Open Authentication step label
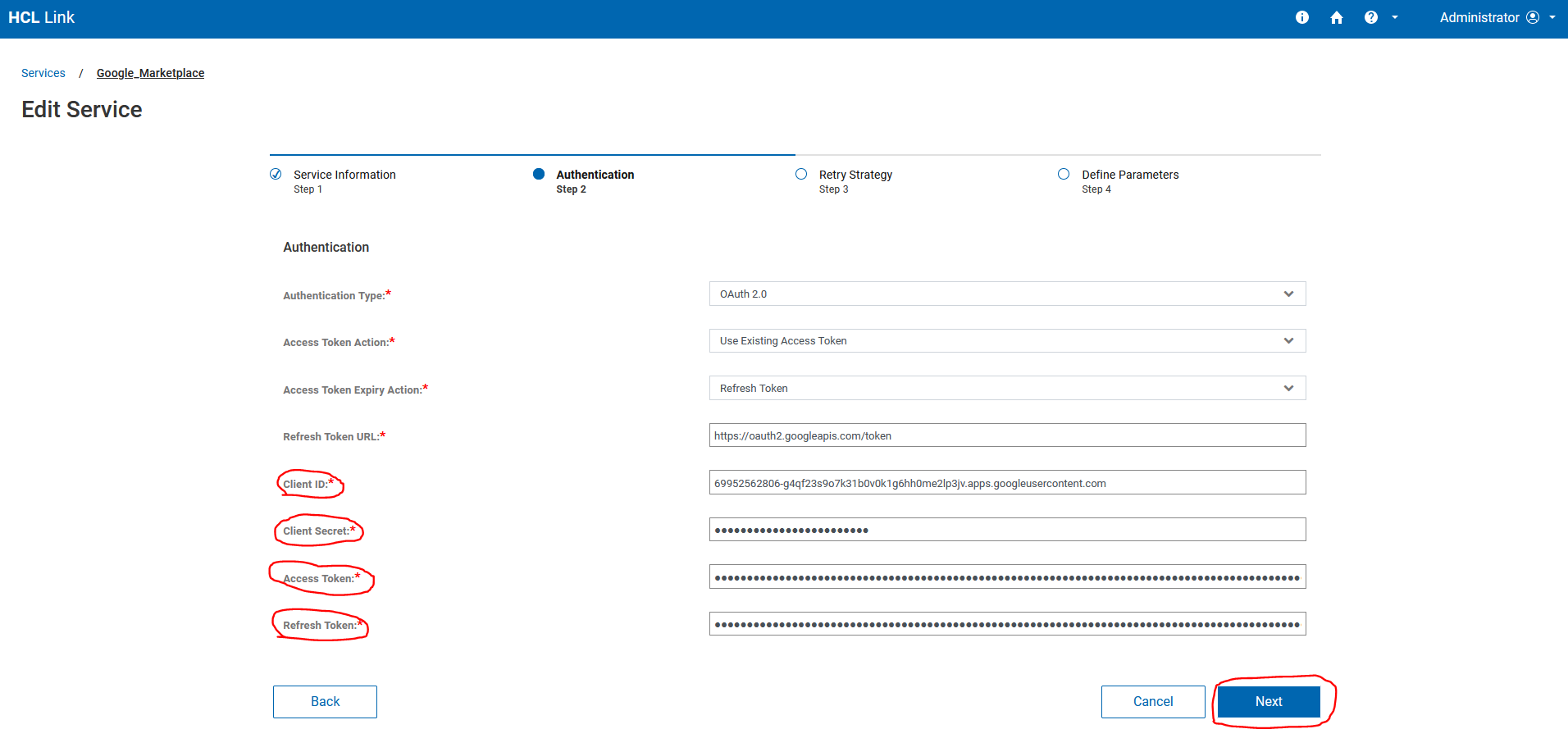Screen dimensions: 1568x729 [x=595, y=175]
